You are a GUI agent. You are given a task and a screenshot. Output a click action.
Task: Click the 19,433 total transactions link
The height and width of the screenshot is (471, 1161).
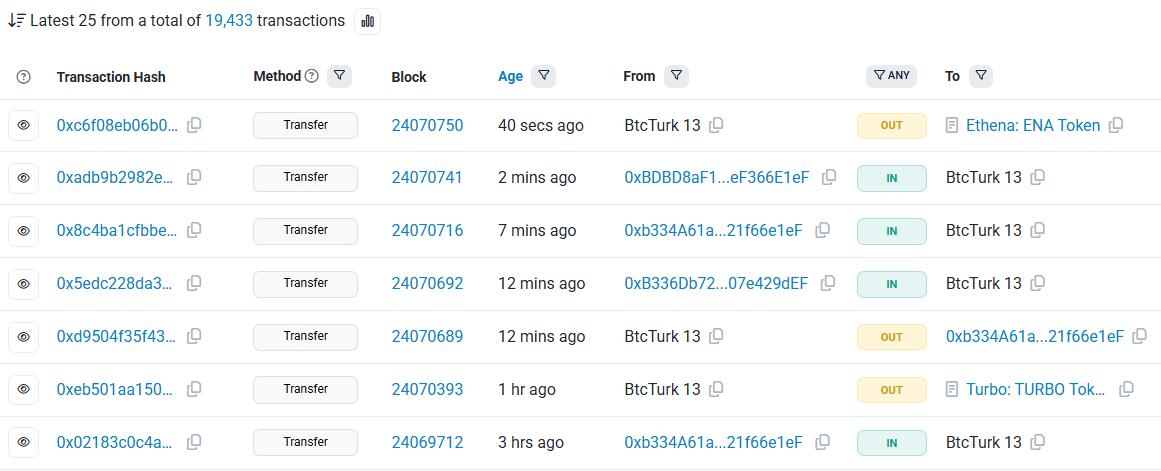(229, 20)
